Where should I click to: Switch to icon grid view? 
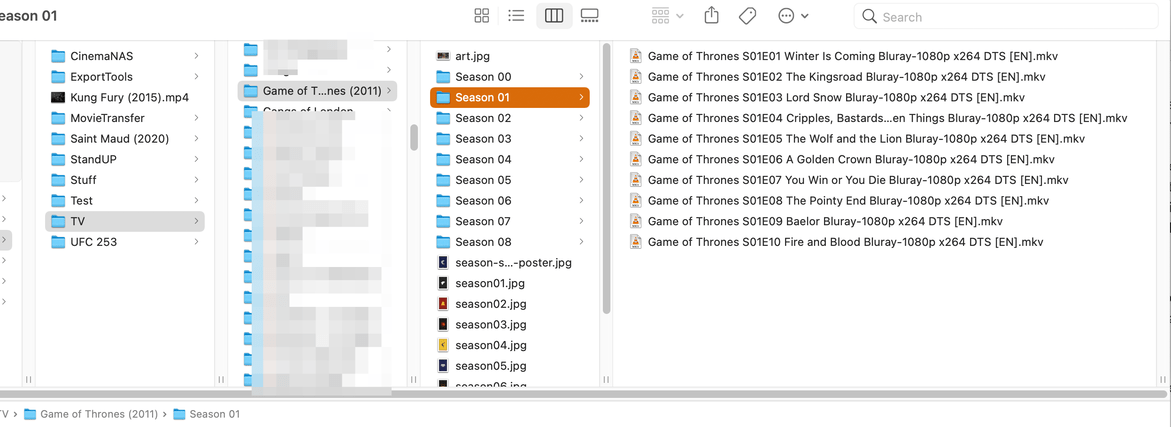point(482,16)
